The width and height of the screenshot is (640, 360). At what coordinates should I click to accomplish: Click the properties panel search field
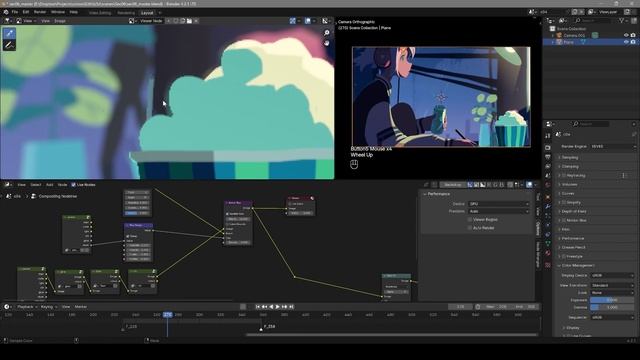[591, 124]
